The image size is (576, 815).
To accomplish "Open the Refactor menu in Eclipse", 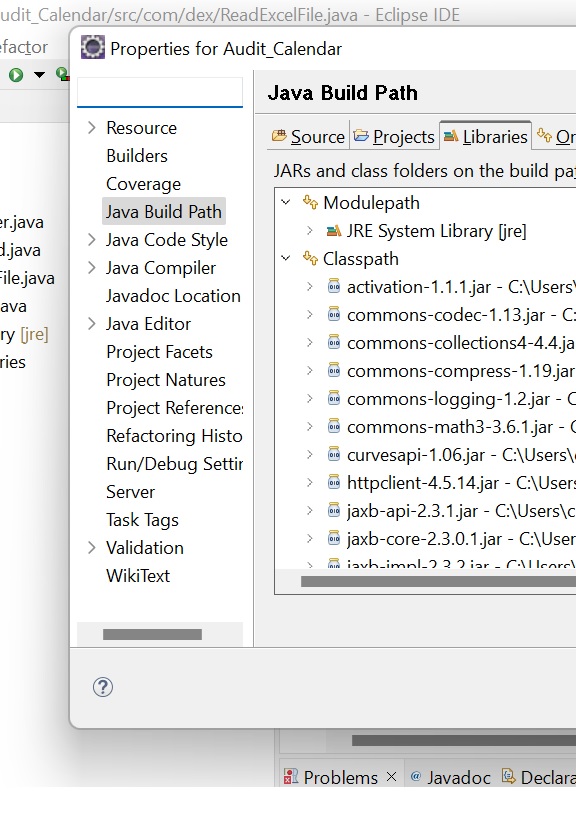I will [x=23, y=47].
